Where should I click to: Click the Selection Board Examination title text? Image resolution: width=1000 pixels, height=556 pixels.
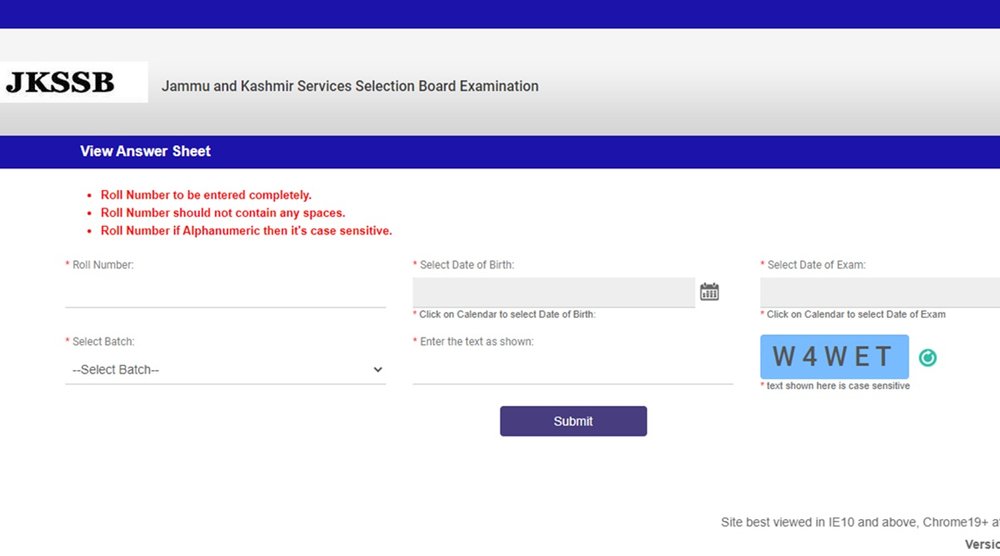(350, 86)
